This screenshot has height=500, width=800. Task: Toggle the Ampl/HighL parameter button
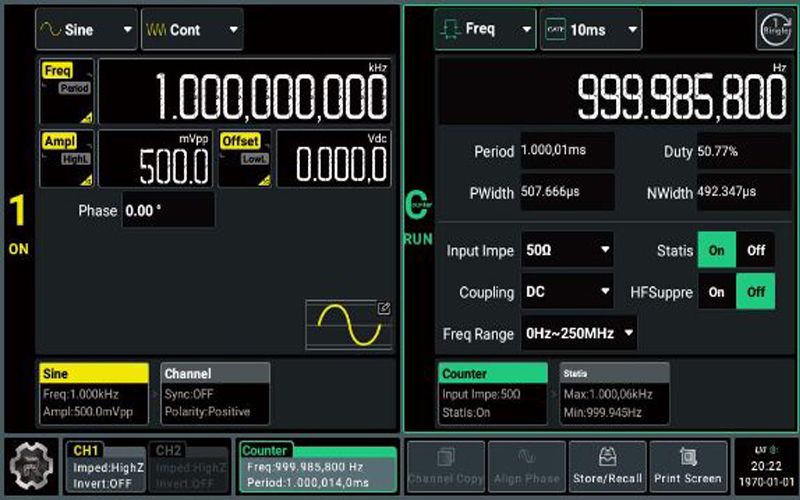(x=67, y=159)
